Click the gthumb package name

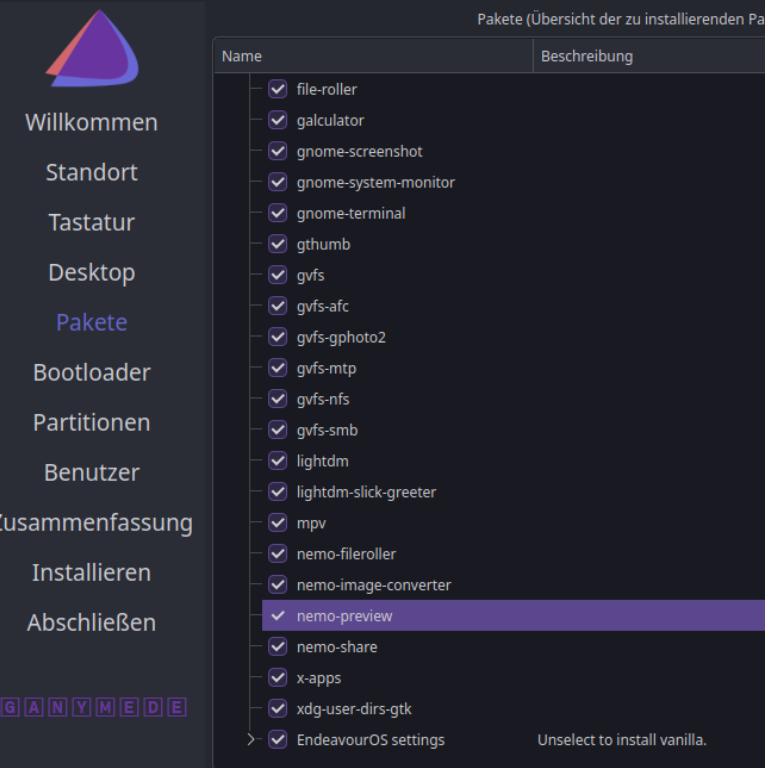tap(323, 244)
